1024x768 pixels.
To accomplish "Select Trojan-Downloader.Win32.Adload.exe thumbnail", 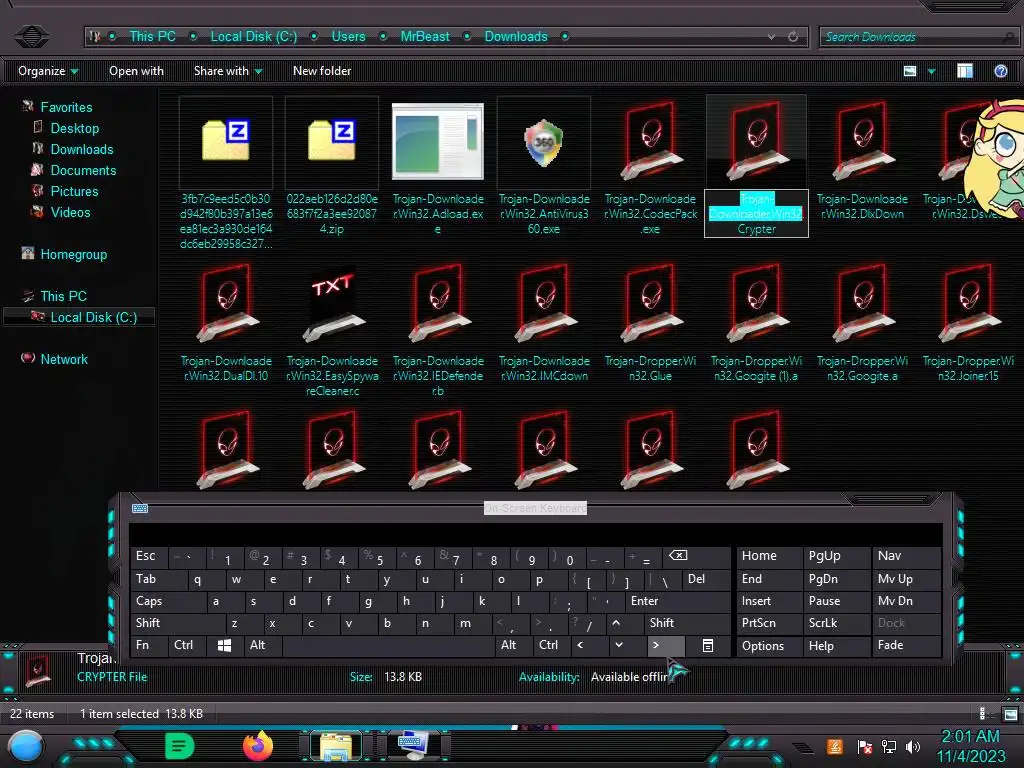I will [x=438, y=141].
